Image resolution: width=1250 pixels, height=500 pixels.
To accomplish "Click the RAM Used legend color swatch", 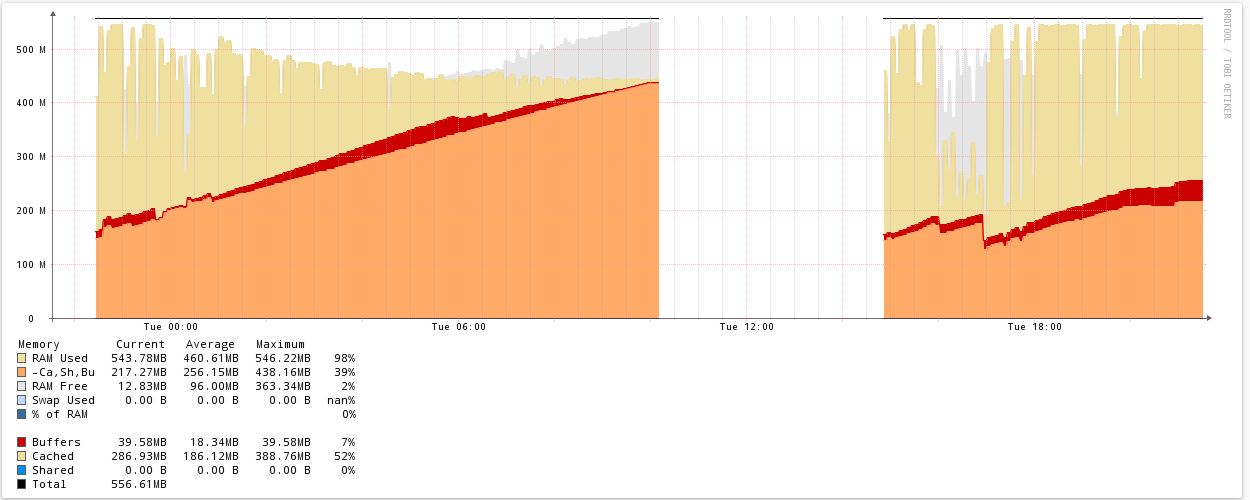I will [x=22, y=358].
